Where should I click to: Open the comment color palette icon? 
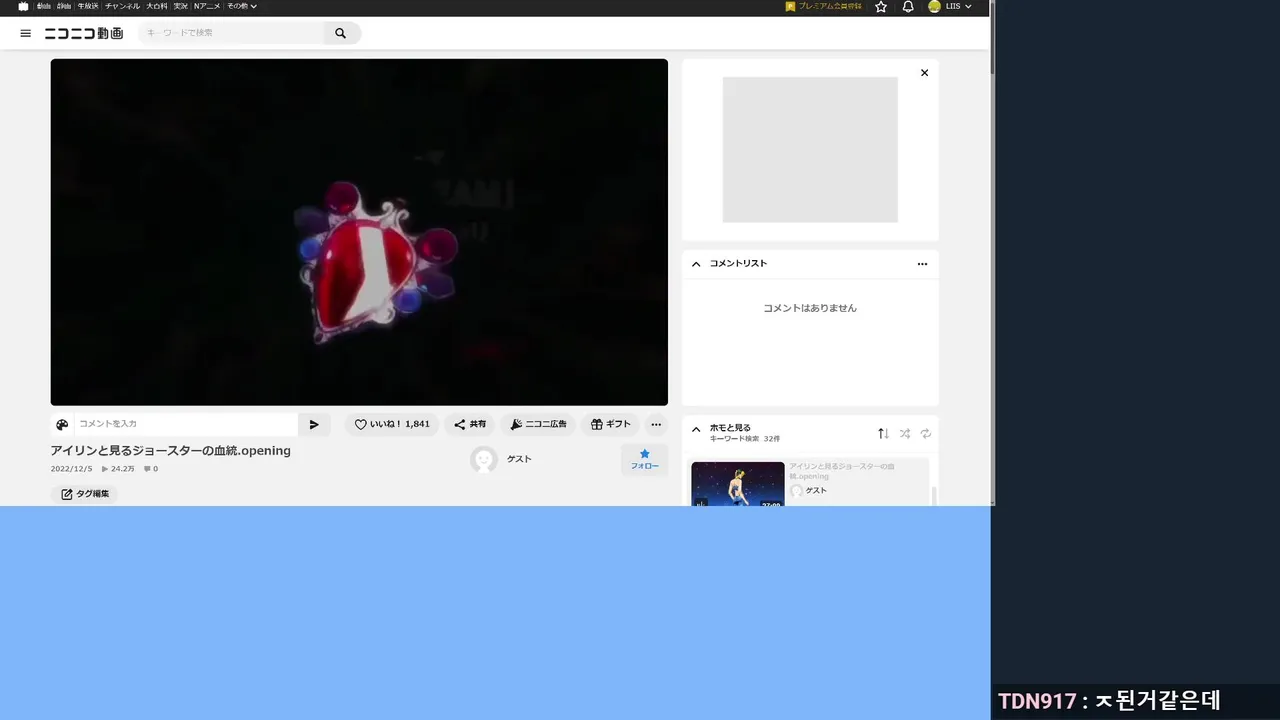click(x=62, y=424)
